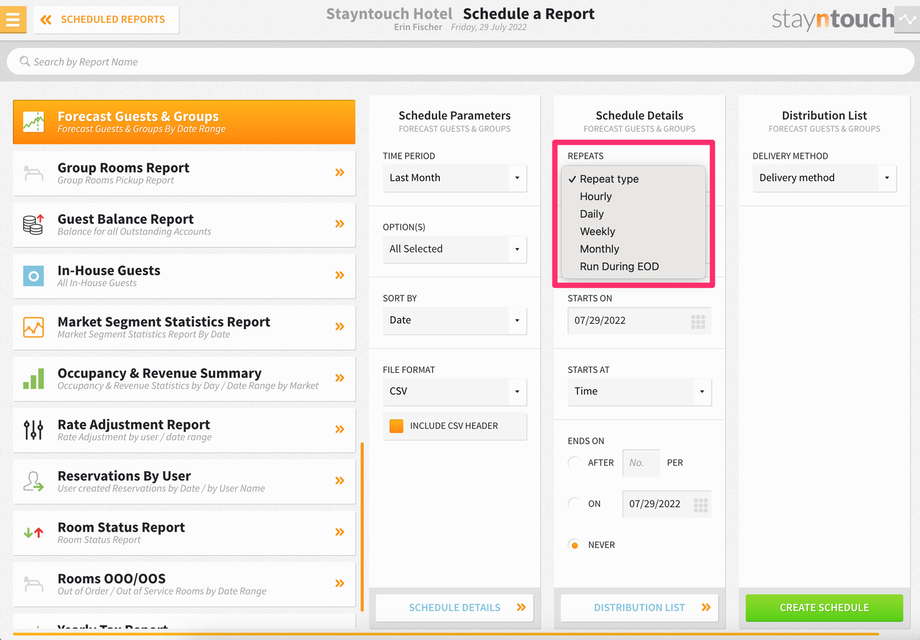This screenshot has height=640, width=920.
Task: Click the chevron arrows on Guest Balance Report
Action: coord(340,224)
